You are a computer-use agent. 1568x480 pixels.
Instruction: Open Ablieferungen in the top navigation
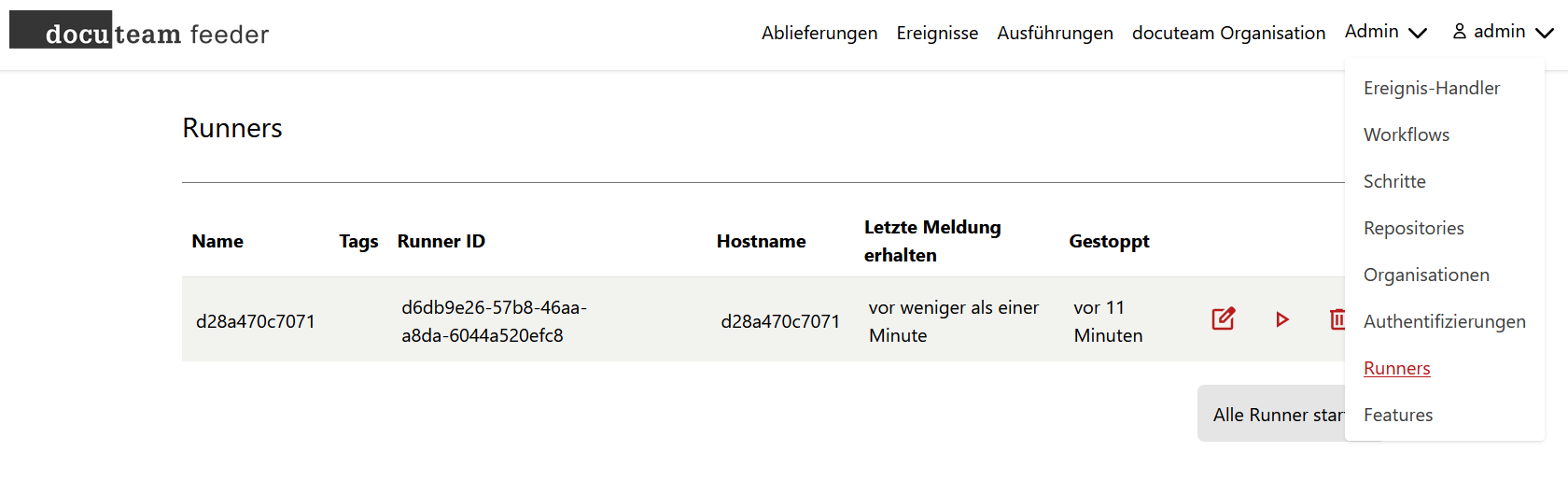[x=819, y=34]
